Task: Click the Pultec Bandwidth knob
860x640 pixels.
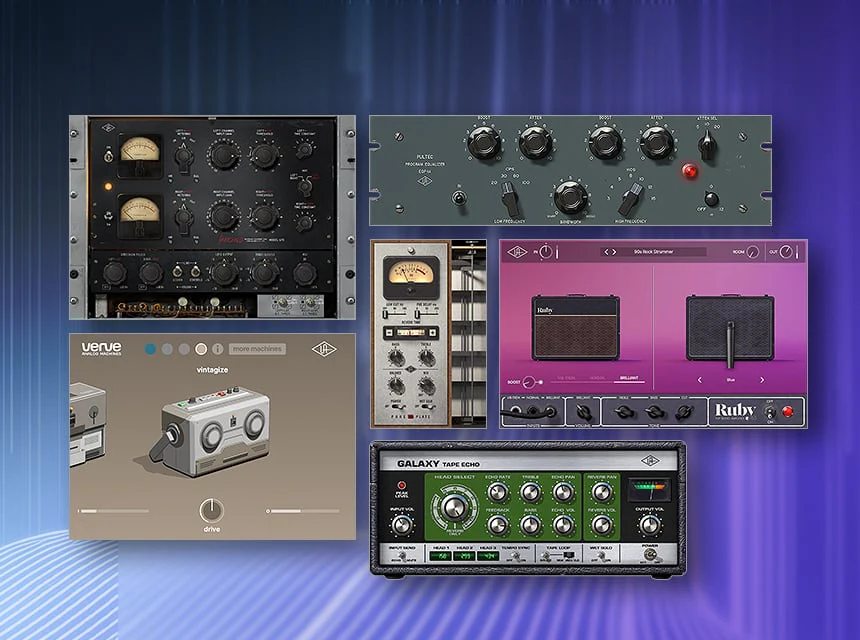Action: (x=569, y=194)
